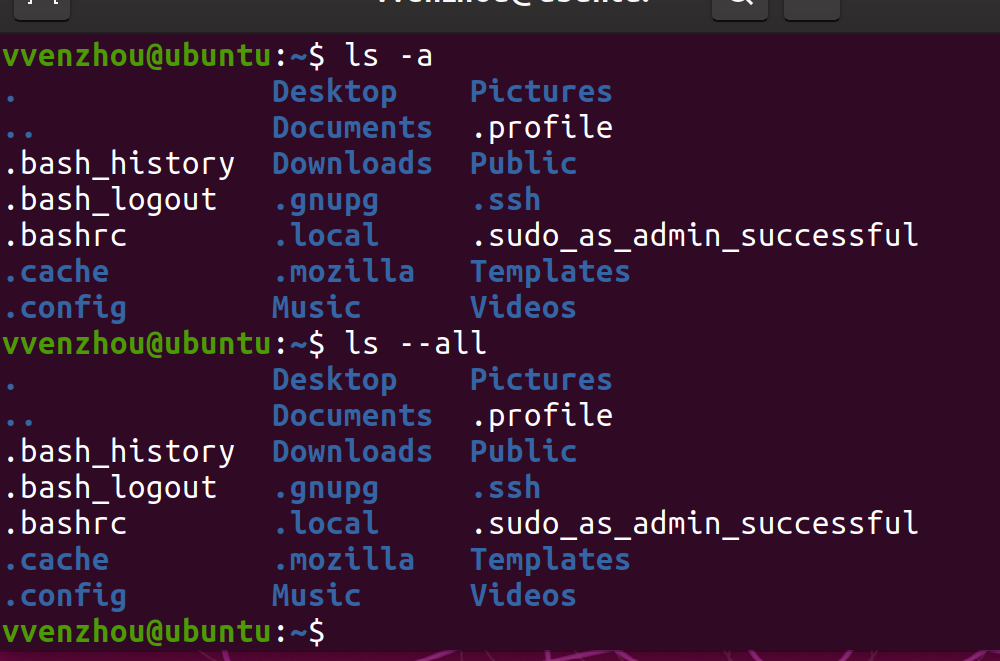Click the Pictures folder in first listing
1000x661 pixels.
[x=541, y=92]
